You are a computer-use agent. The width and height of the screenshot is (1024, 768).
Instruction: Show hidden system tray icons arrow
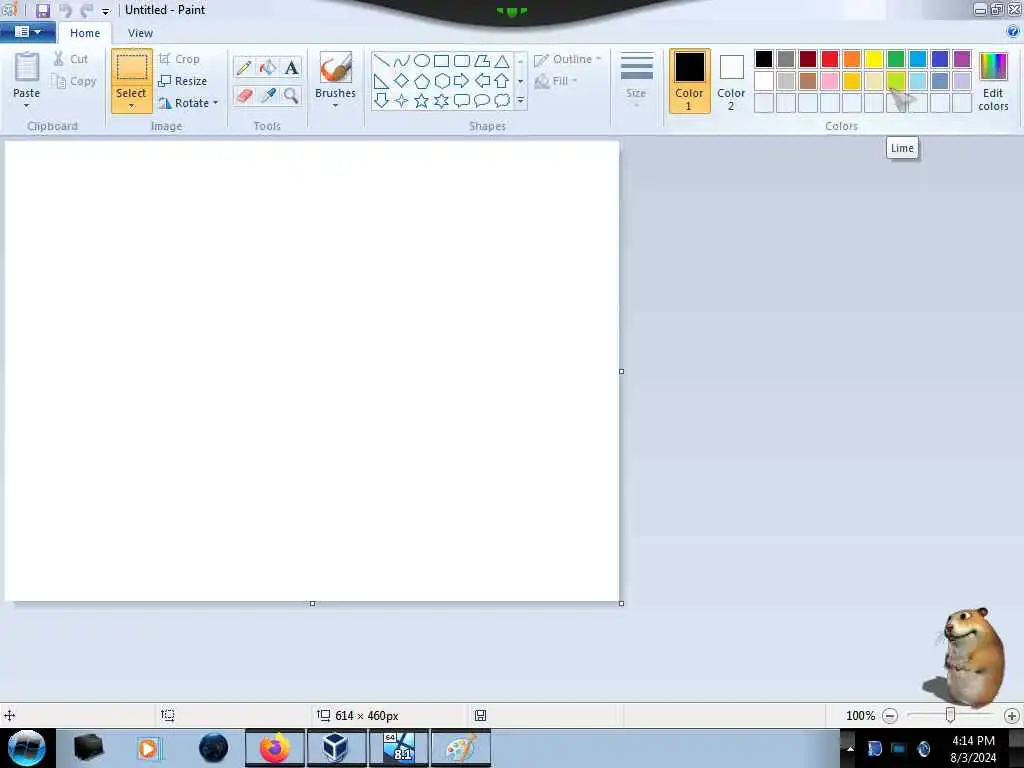[x=850, y=748]
